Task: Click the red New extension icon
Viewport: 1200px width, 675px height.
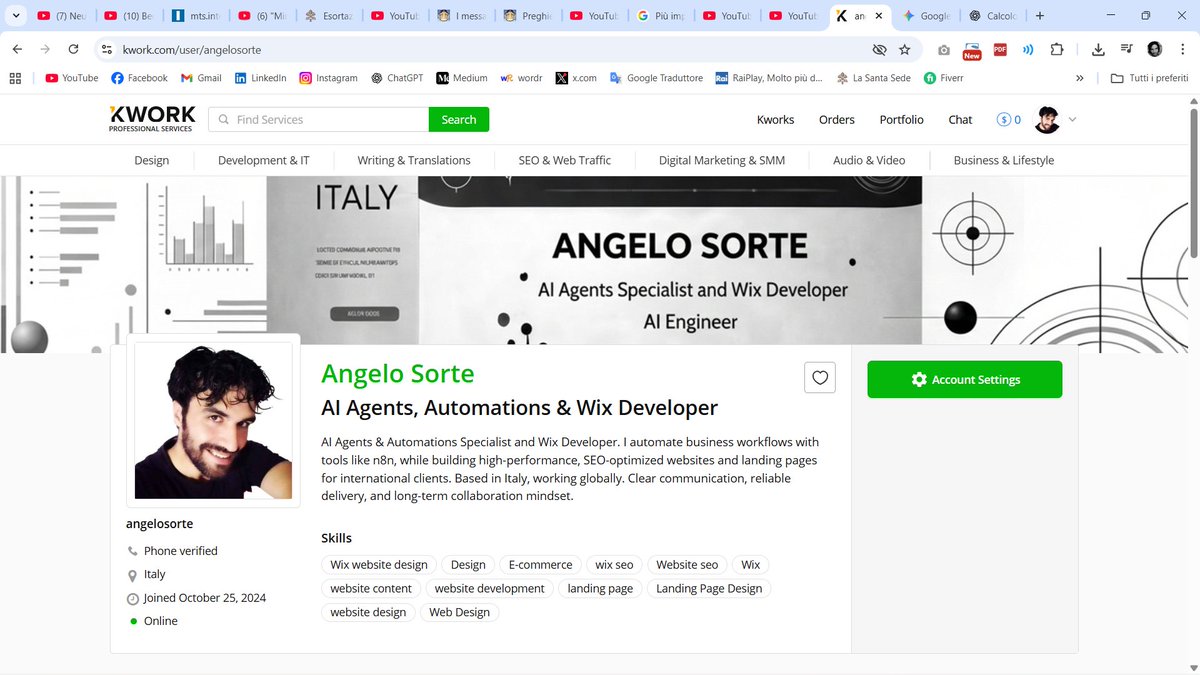Action: click(972, 50)
